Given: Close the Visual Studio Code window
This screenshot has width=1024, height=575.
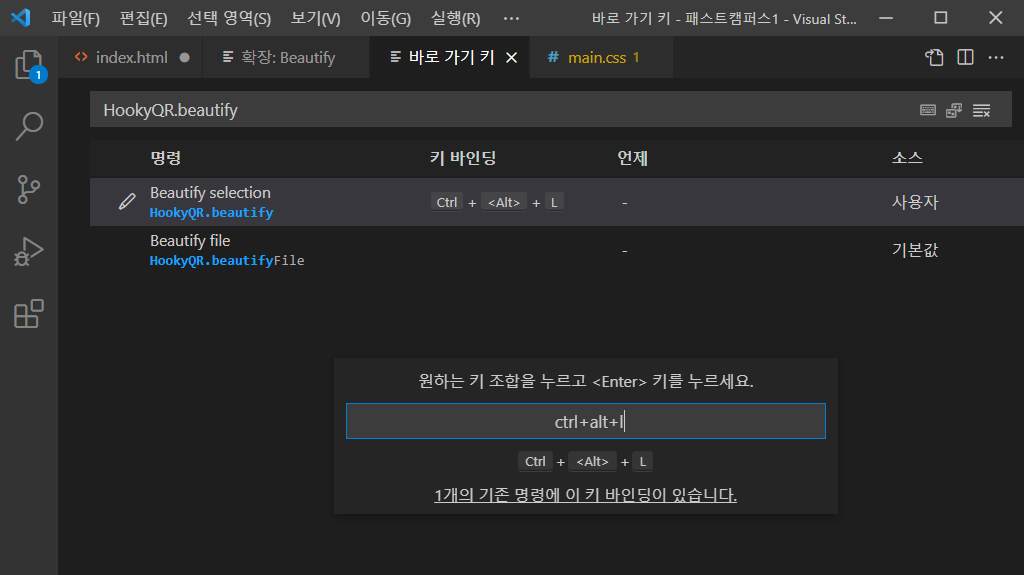Looking at the screenshot, I should 995,18.
